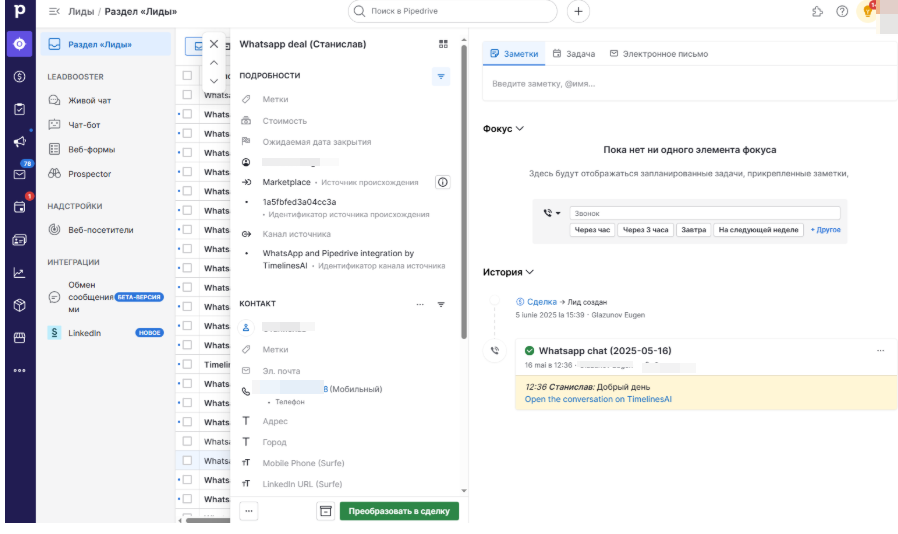Image resolution: width=898 pixels, height=534 pixels.
Task: Switch to the Задача tab
Action: point(574,54)
